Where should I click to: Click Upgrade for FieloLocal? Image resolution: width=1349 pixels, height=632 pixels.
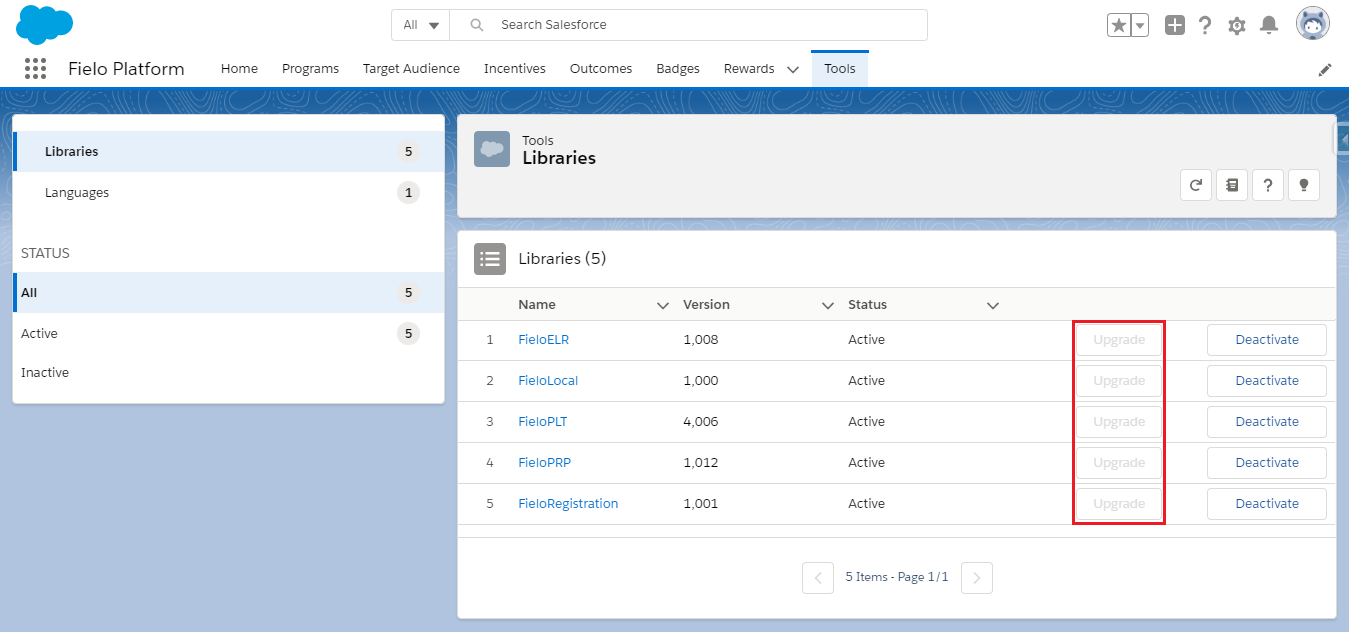pyautogui.click(x=1119, y=381)
